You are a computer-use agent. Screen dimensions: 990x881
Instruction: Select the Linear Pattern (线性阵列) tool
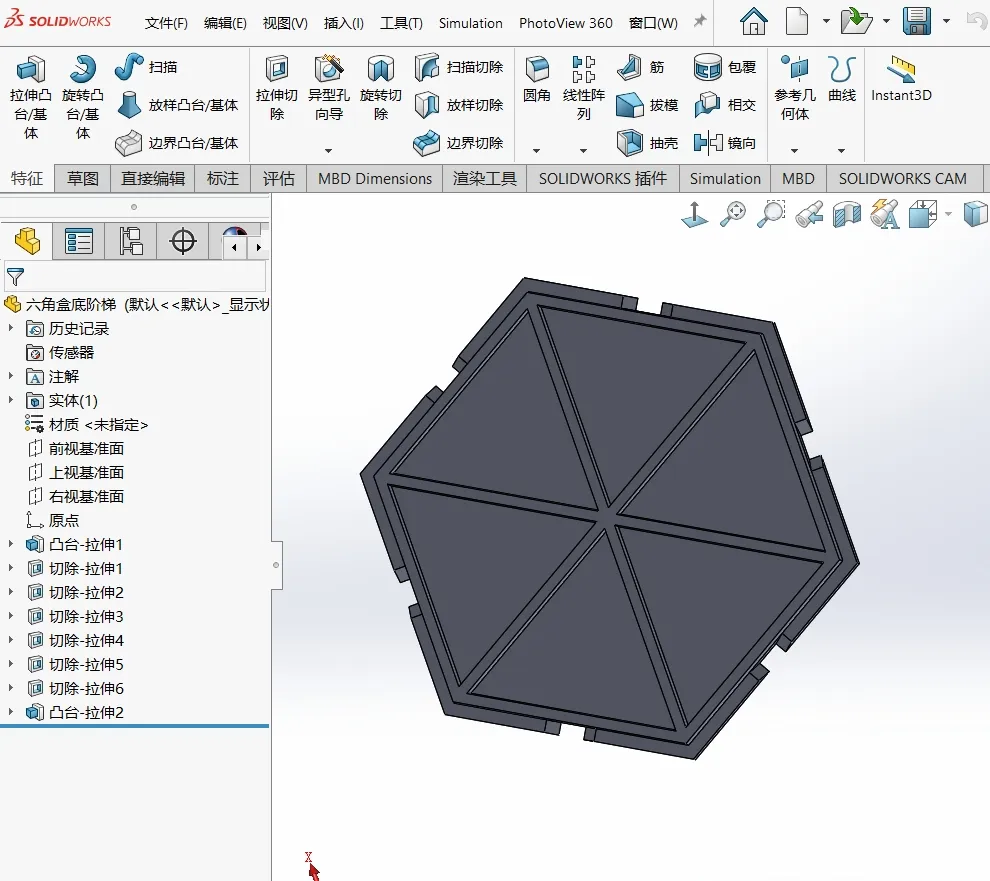click(584, 88)
